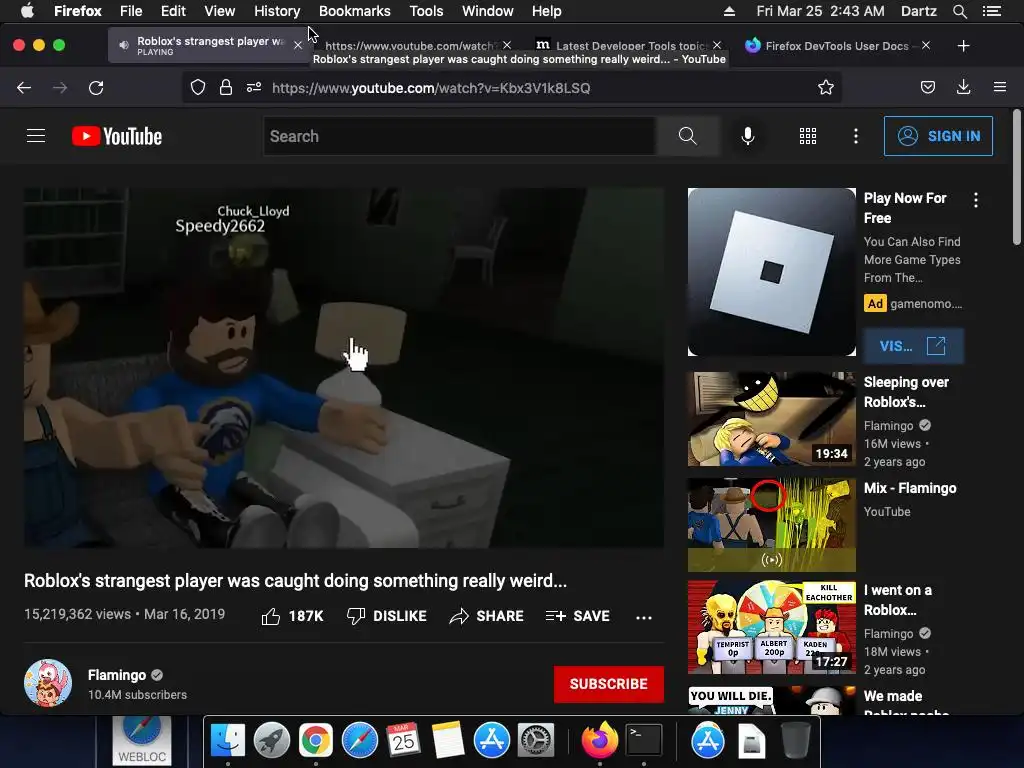
Task: Start voice search with microphone icon
Action: [748, 136]
